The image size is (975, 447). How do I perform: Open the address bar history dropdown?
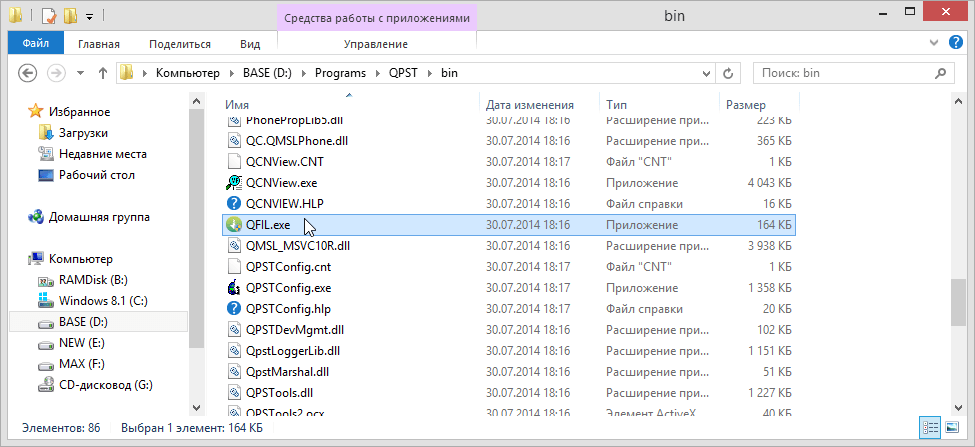(x=704, y=74)
